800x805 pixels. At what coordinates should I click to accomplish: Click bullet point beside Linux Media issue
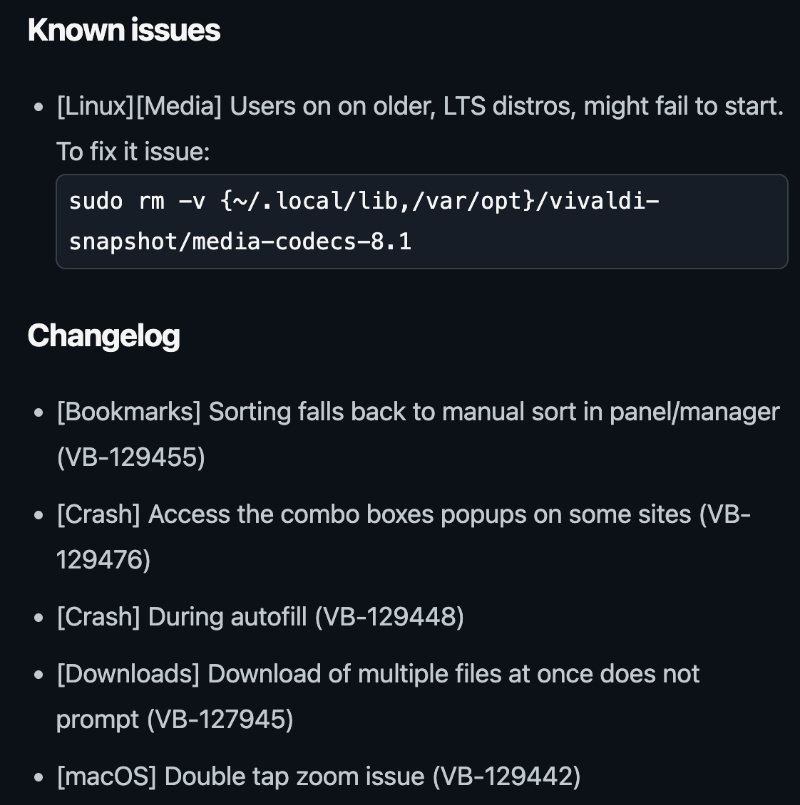39,107
